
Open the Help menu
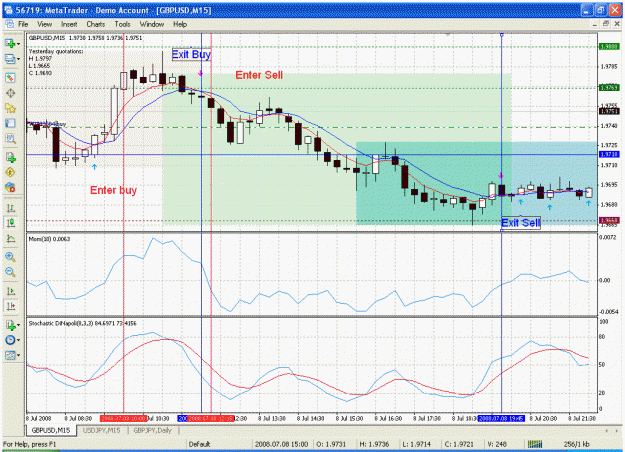coord(180,24)
